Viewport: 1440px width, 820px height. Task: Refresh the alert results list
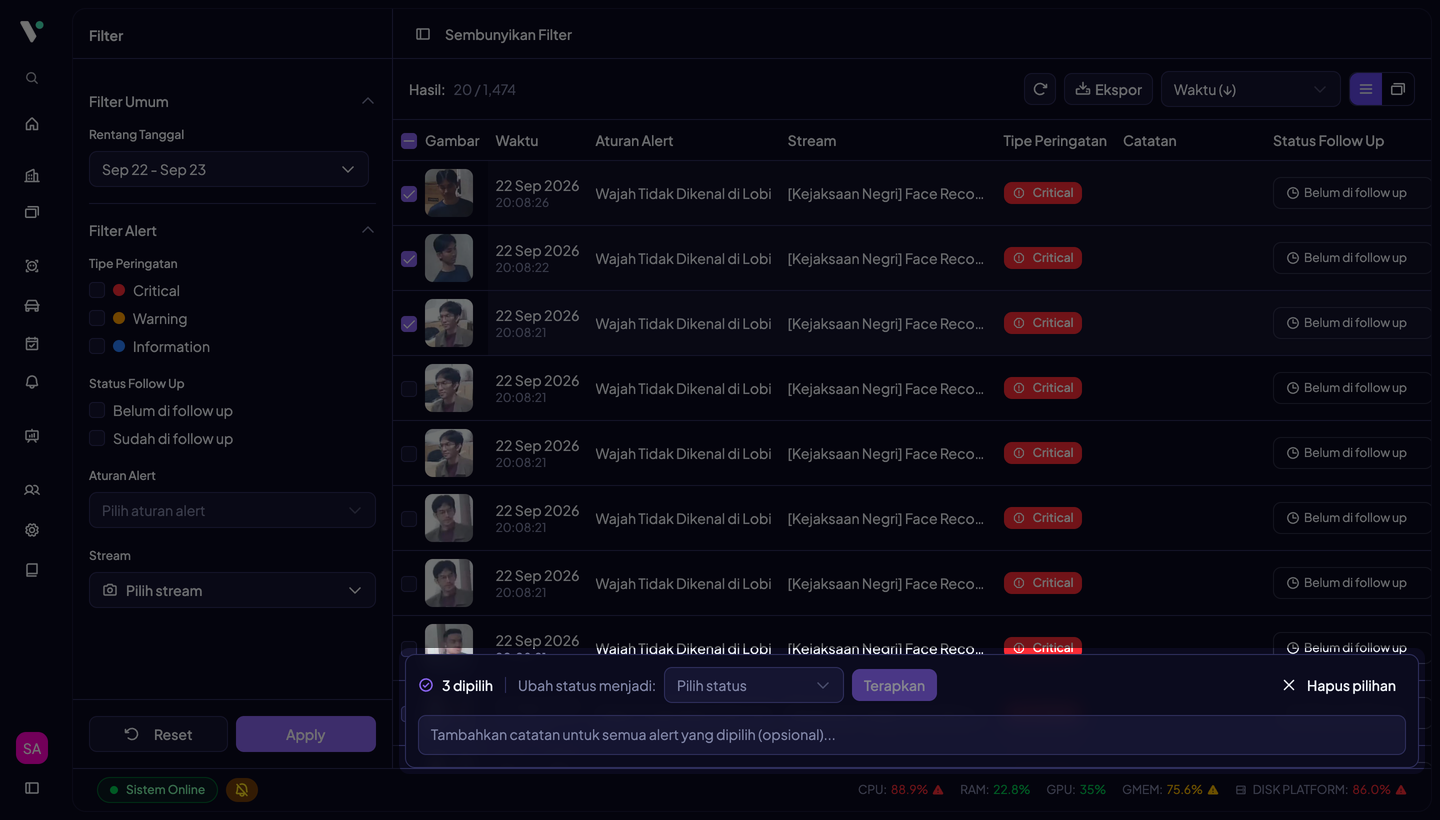1040,89
